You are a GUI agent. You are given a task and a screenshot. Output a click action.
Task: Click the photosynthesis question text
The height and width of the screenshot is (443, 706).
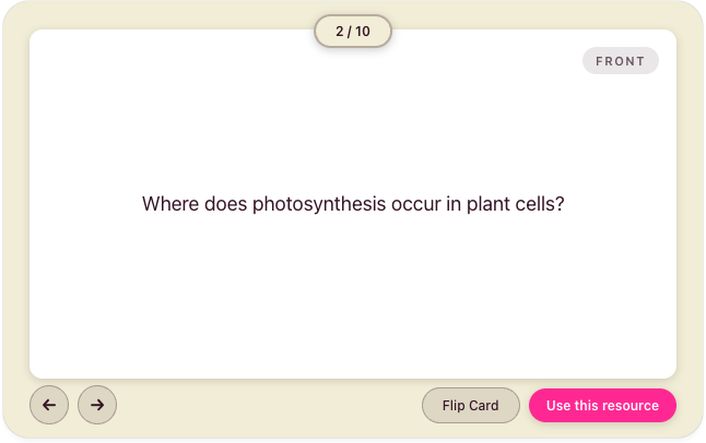pos(353,204)
